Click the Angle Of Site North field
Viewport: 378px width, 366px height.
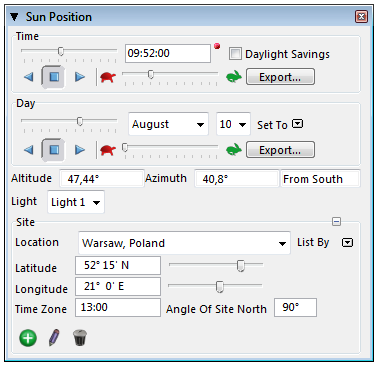tap(295, 307)
